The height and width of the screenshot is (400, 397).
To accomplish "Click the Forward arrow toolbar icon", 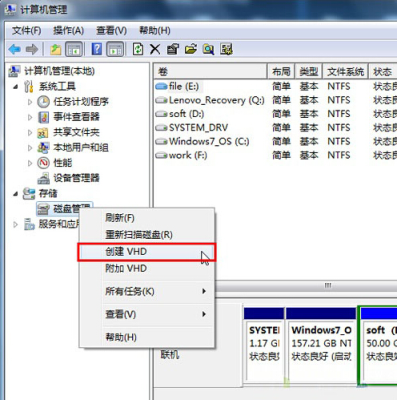I will click(32, 50).
